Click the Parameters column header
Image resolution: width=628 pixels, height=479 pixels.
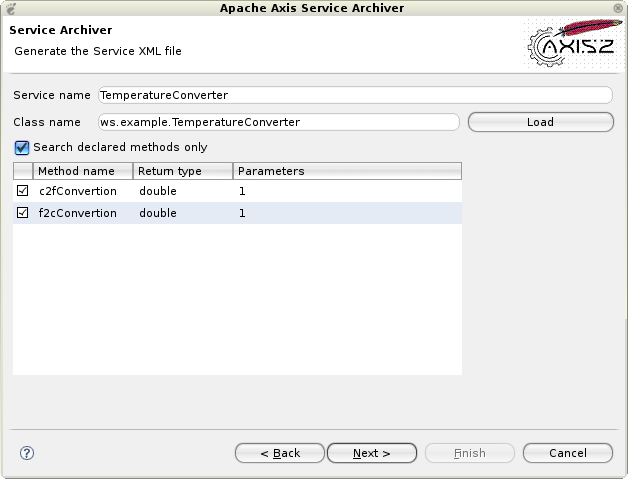(347, 171)
